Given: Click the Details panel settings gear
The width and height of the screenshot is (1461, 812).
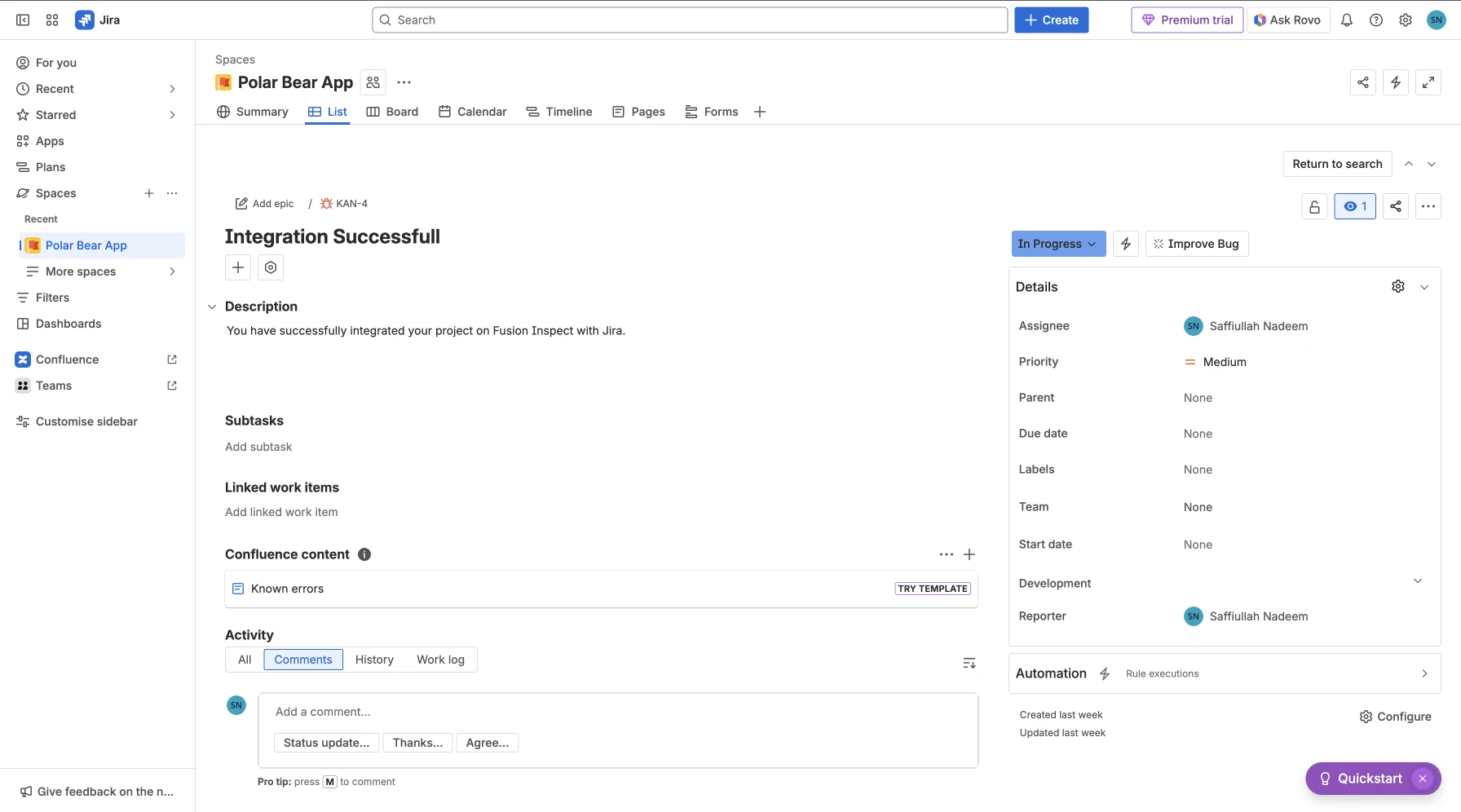Looking at the screenshot, I should pos(1398,286).
